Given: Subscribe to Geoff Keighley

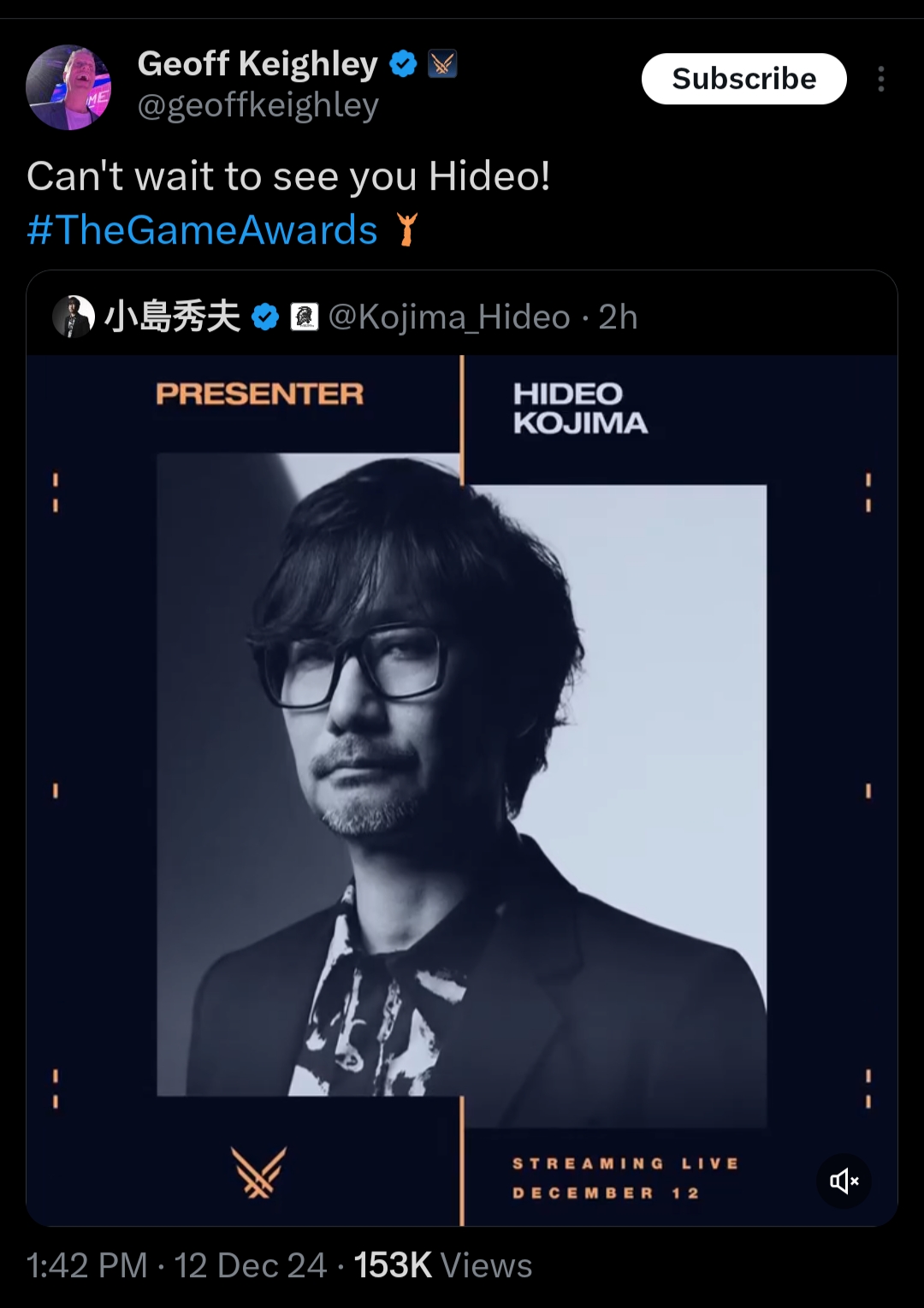Looking at the screenshot, I should [x=743, y=79].
